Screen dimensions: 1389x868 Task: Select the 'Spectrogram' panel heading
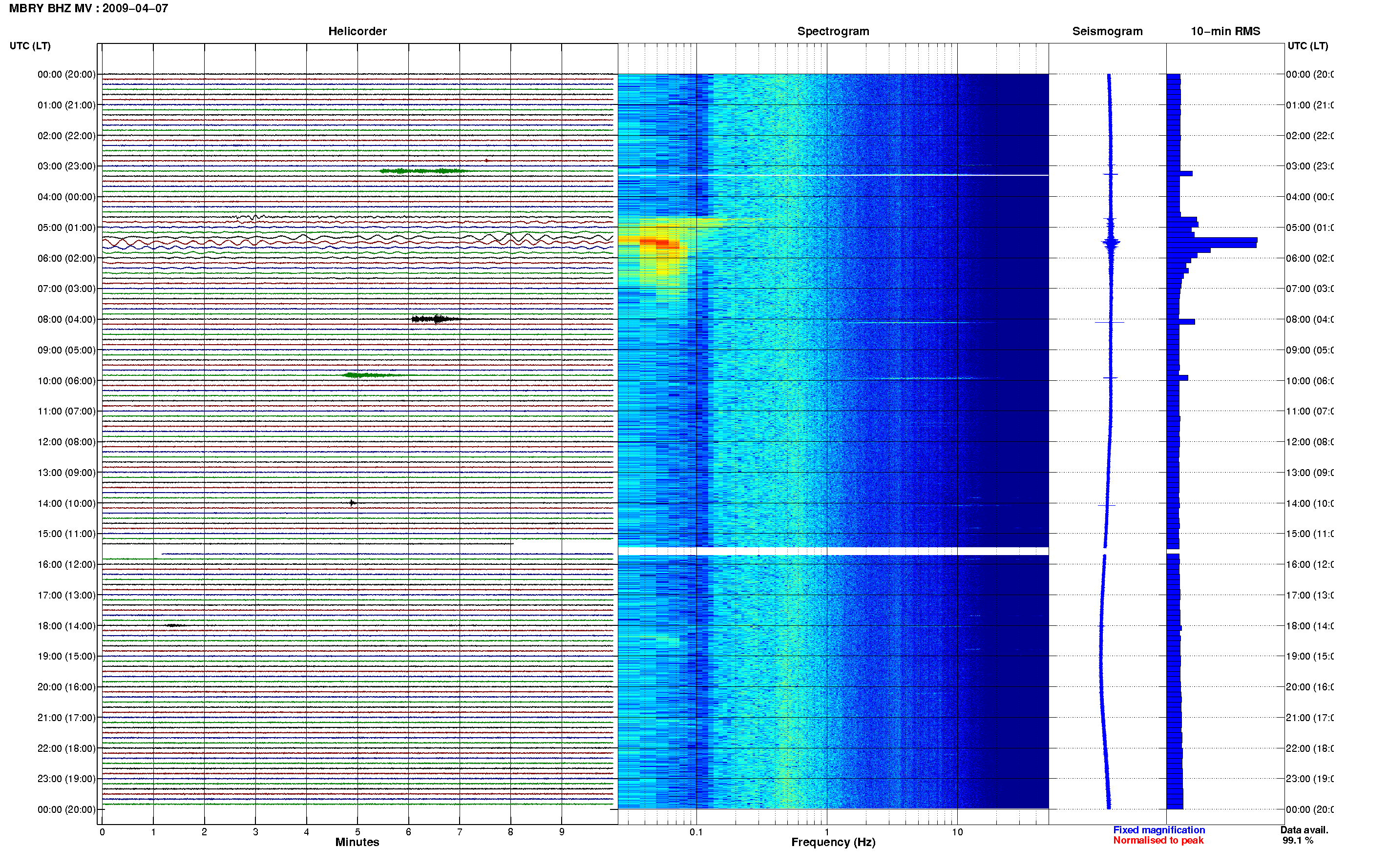click(x=833, y=31)
